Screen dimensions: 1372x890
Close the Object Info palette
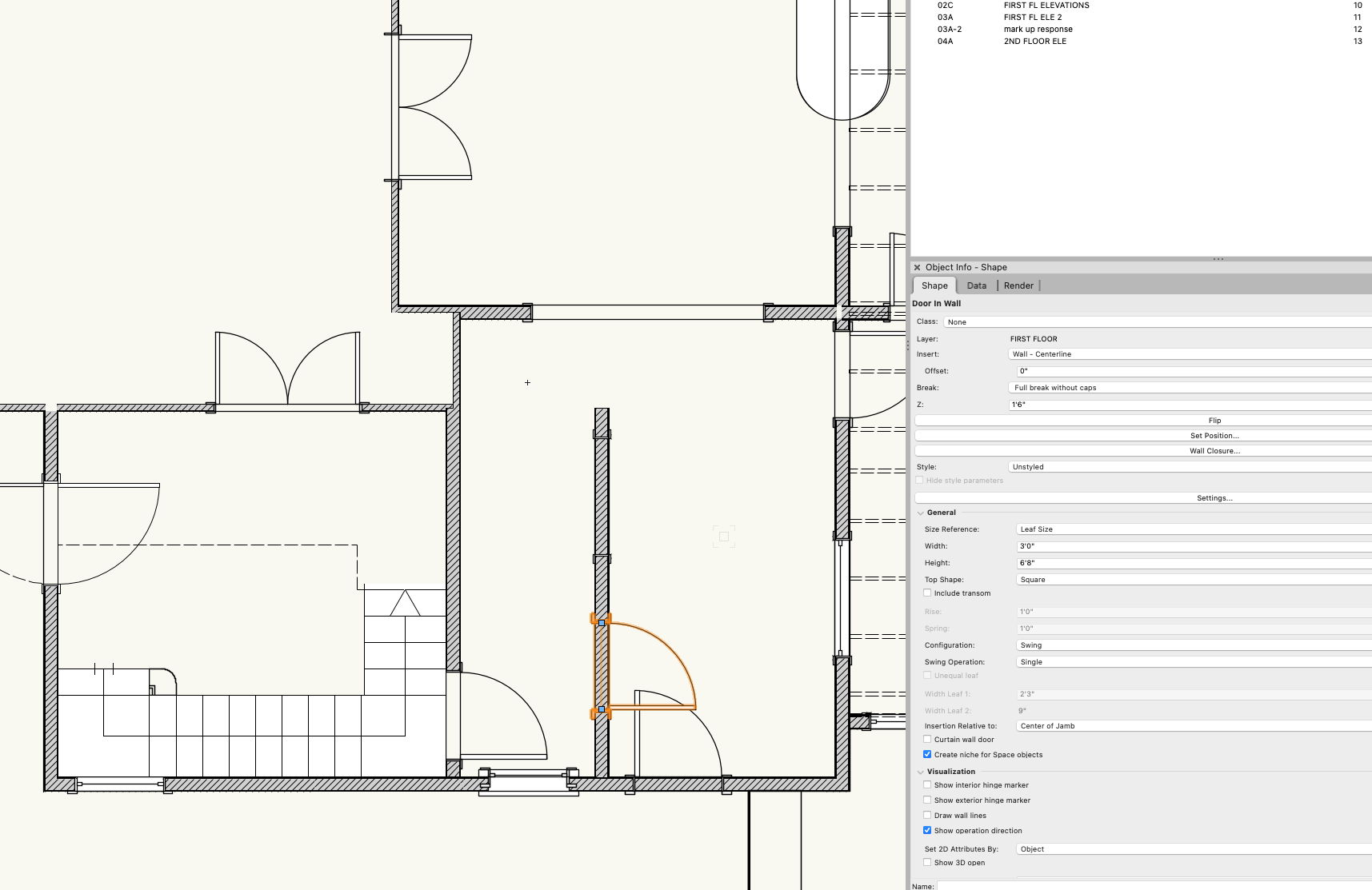coord(917,268)
